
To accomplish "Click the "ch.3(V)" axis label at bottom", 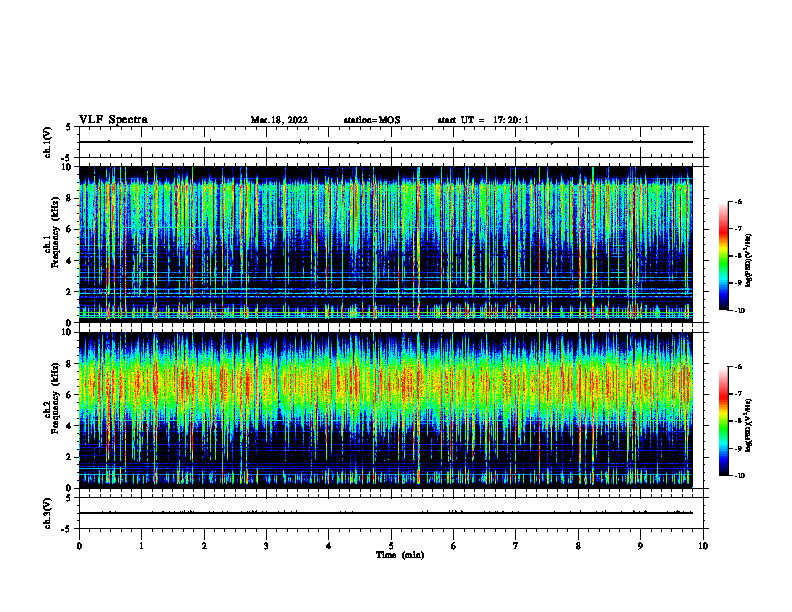I will point(47,513).
